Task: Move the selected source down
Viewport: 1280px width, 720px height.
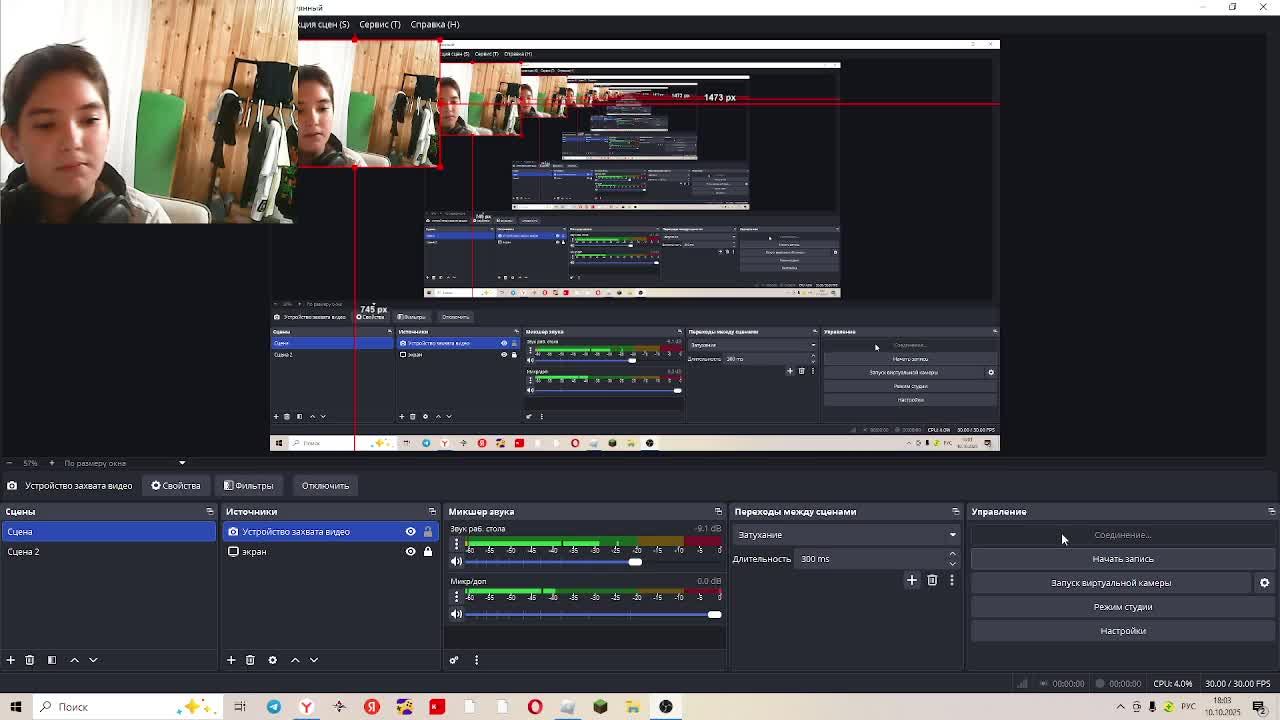Action: coord(314,660)
